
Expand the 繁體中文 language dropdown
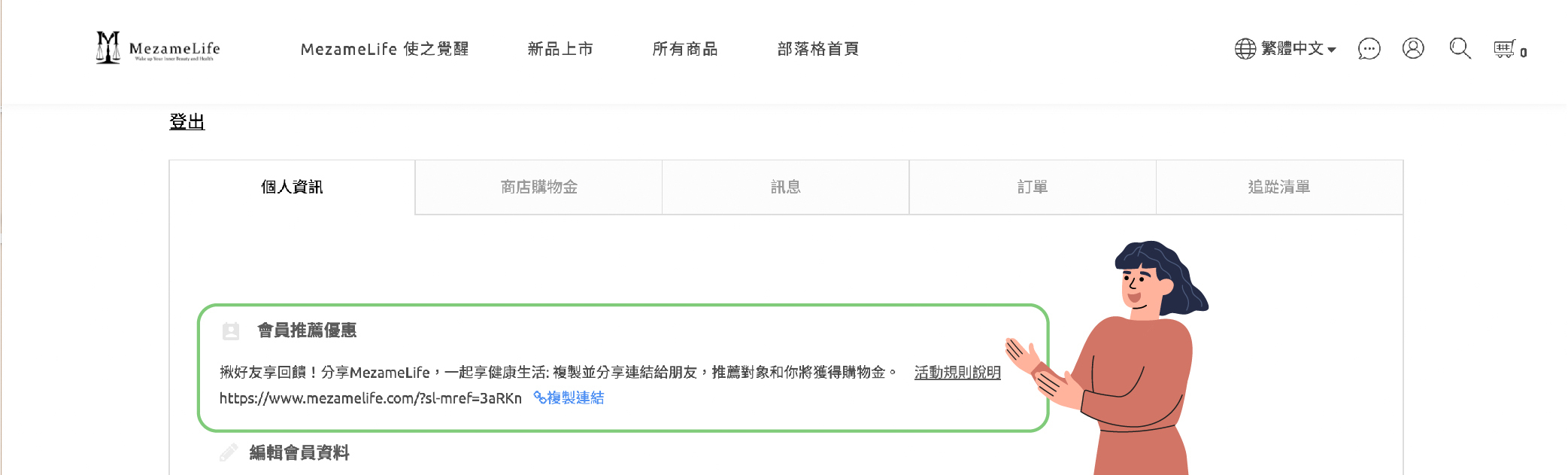coord(1299,49)
